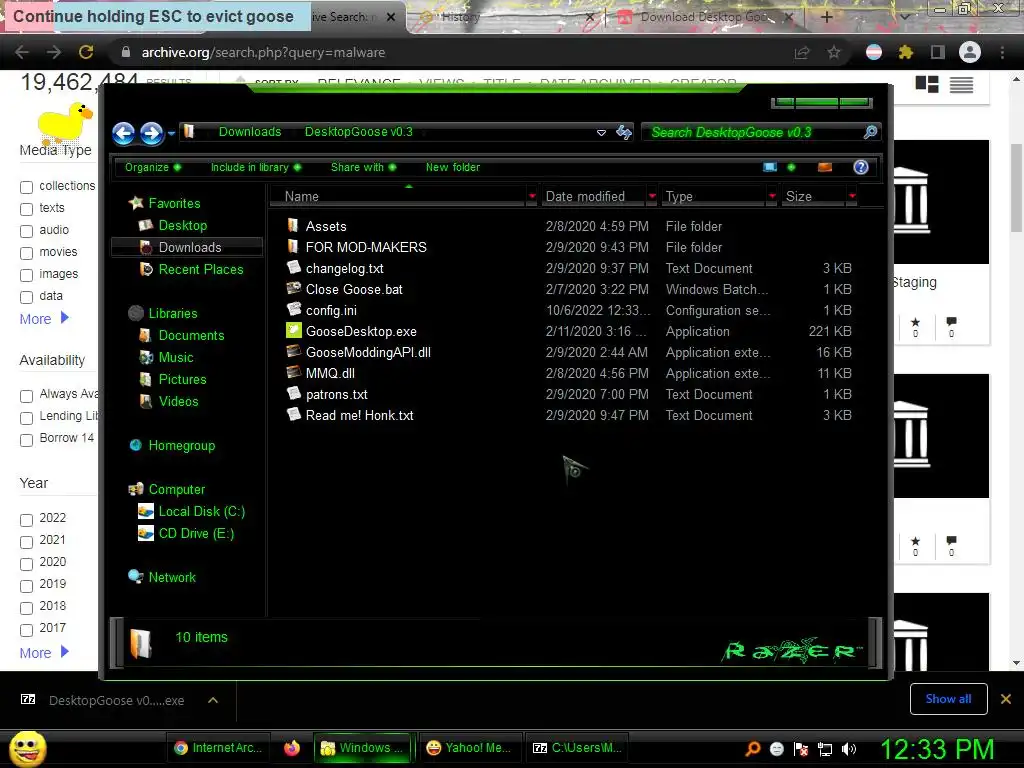Click the smiley Start button
This screenshot has width=1024, height=768.
27,748
